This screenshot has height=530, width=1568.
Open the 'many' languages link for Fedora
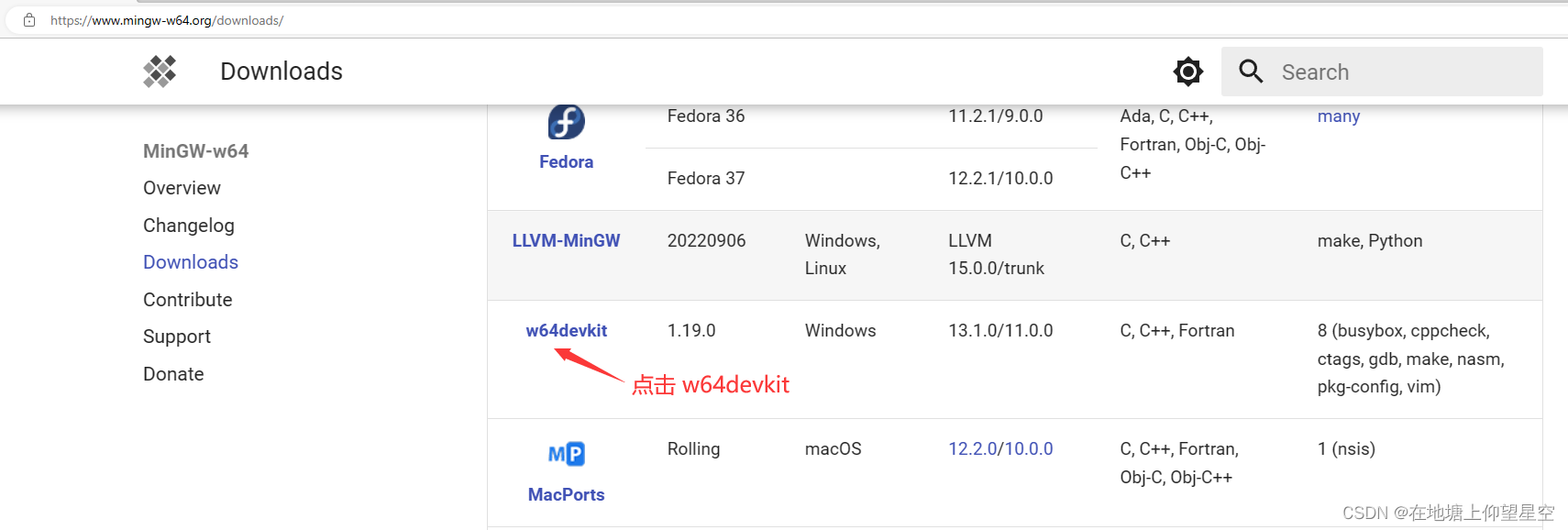click(x=1338, y=116)
